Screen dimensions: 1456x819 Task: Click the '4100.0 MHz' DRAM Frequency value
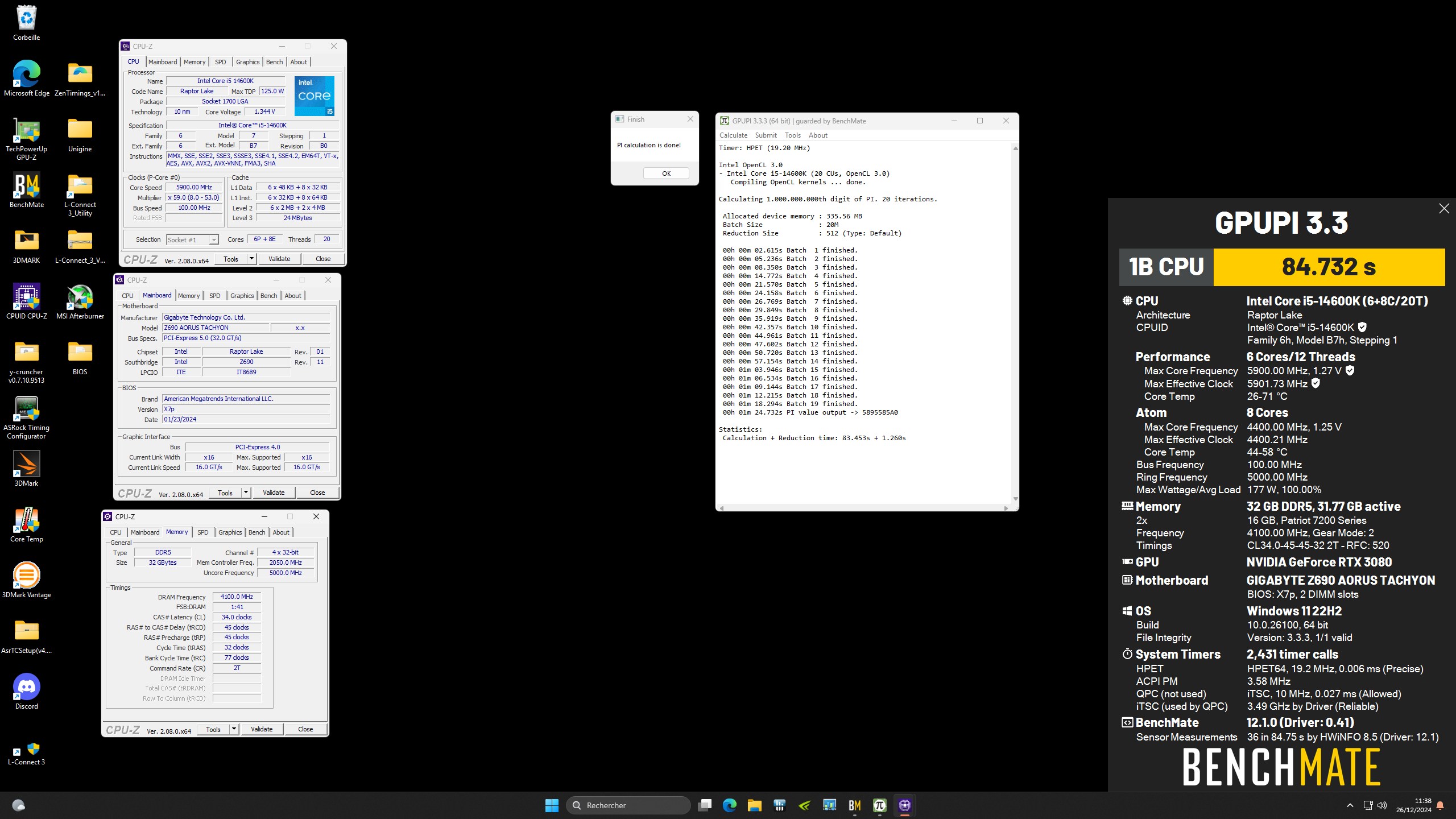pyautogui.click(x=237, y=597)
